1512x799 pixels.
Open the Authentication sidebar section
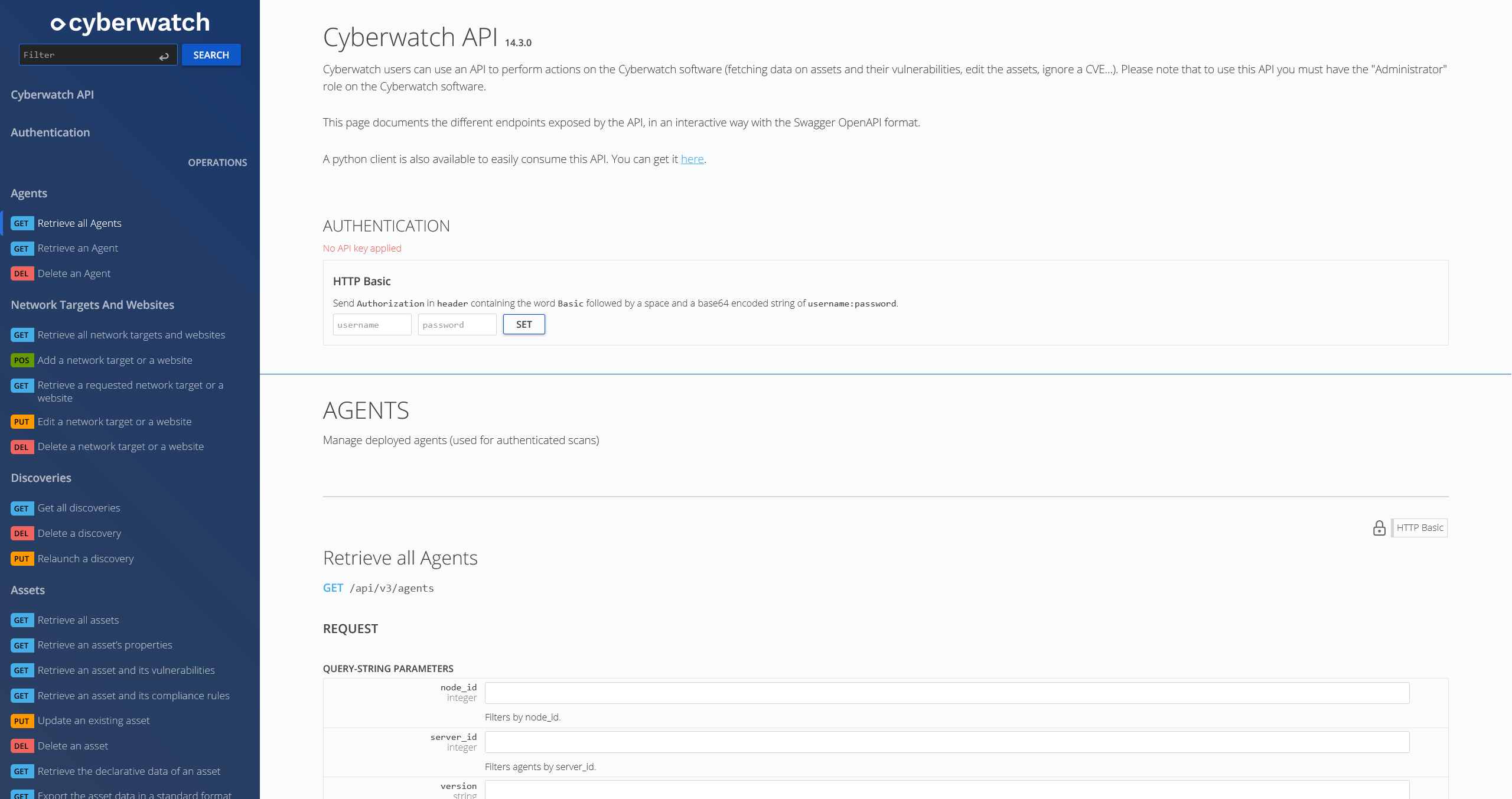click(50, 132)
